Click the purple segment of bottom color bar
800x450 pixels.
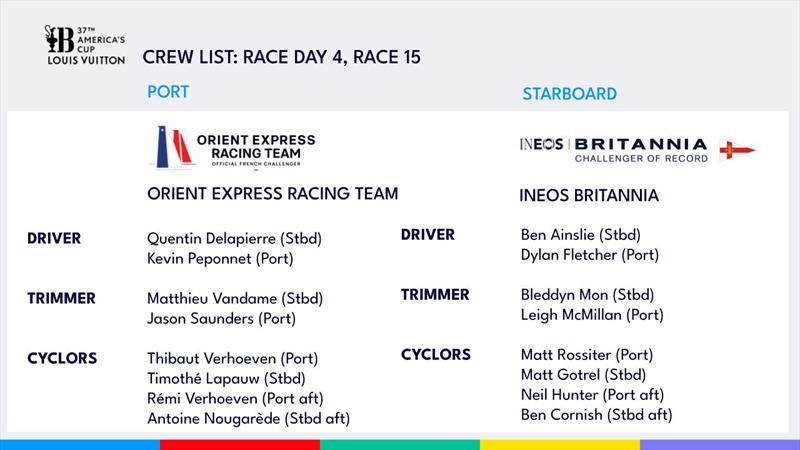[720, 445]
